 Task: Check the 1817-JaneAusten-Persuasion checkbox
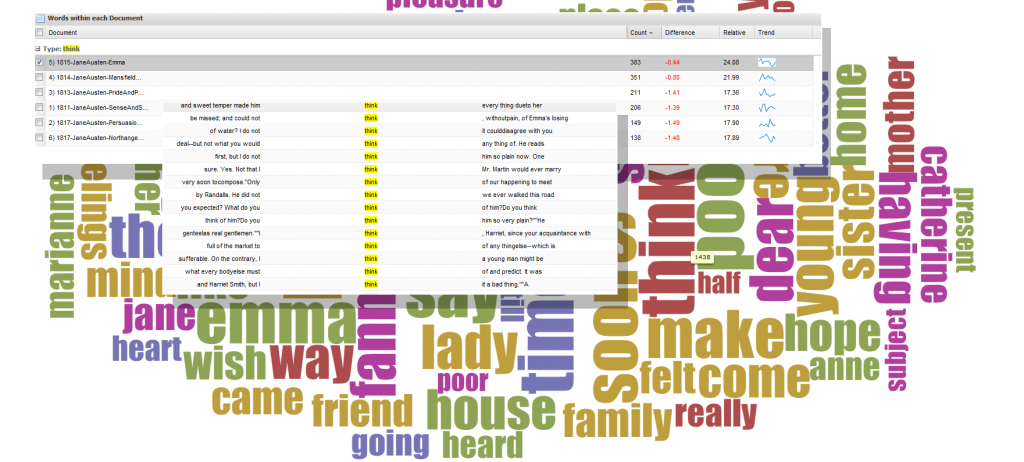coord(39,122)
